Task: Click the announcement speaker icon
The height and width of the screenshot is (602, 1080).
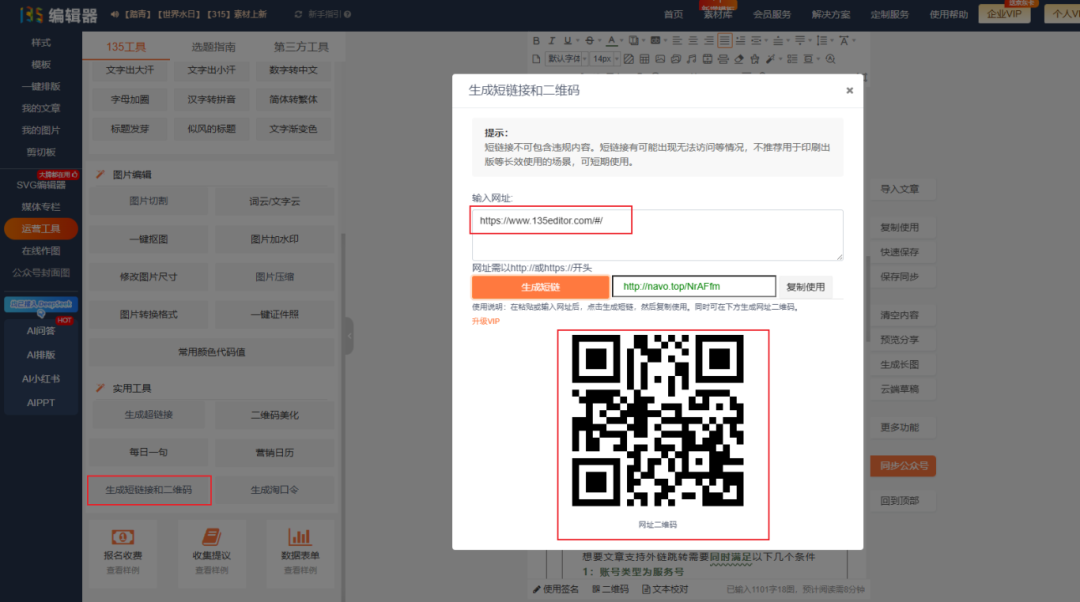Action: pos(115,14)
